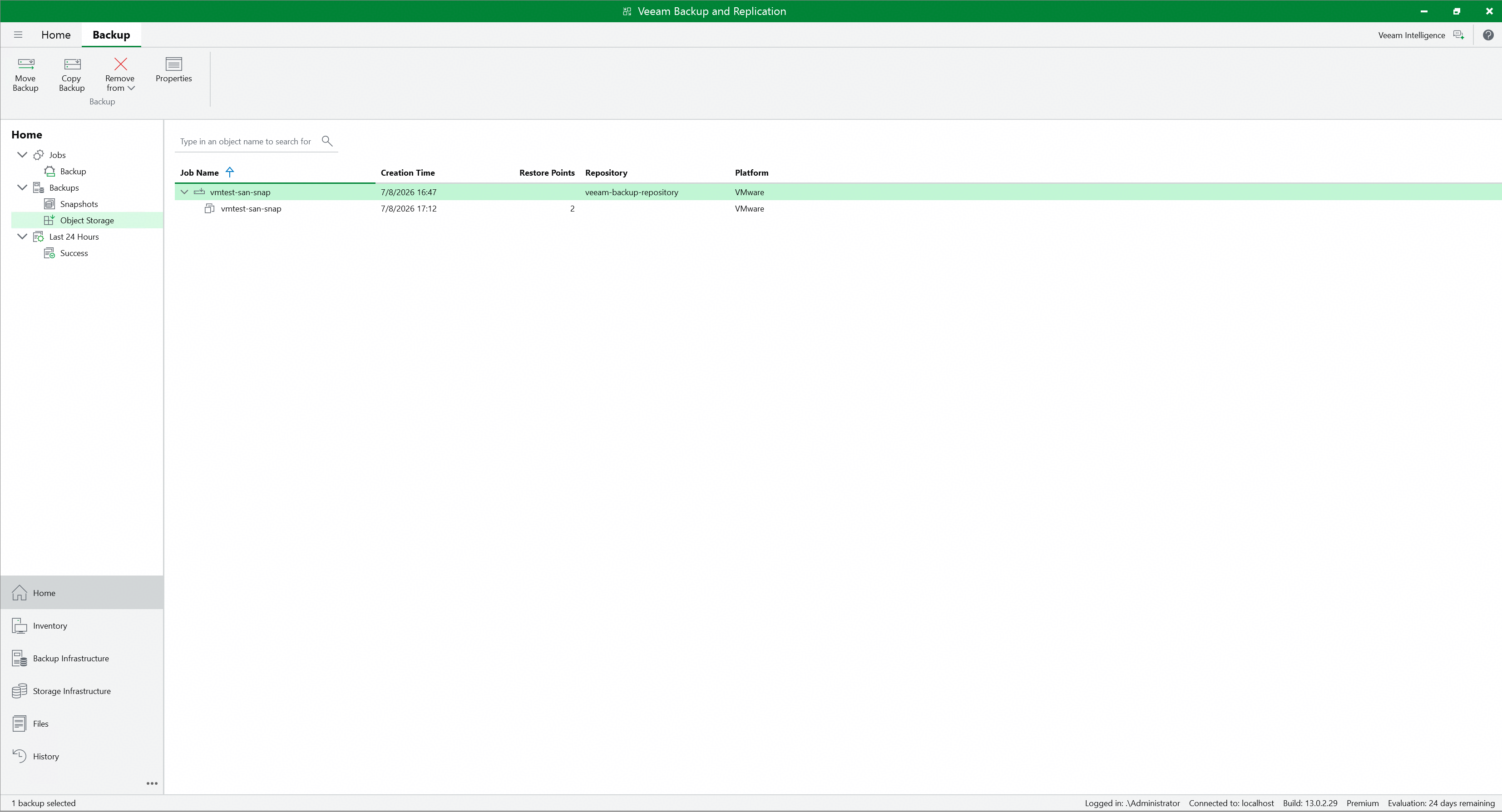Viewport: 1502px width, 812px height.
Task: Click the Object Storage icon in tree
Action: coord(49,220)
